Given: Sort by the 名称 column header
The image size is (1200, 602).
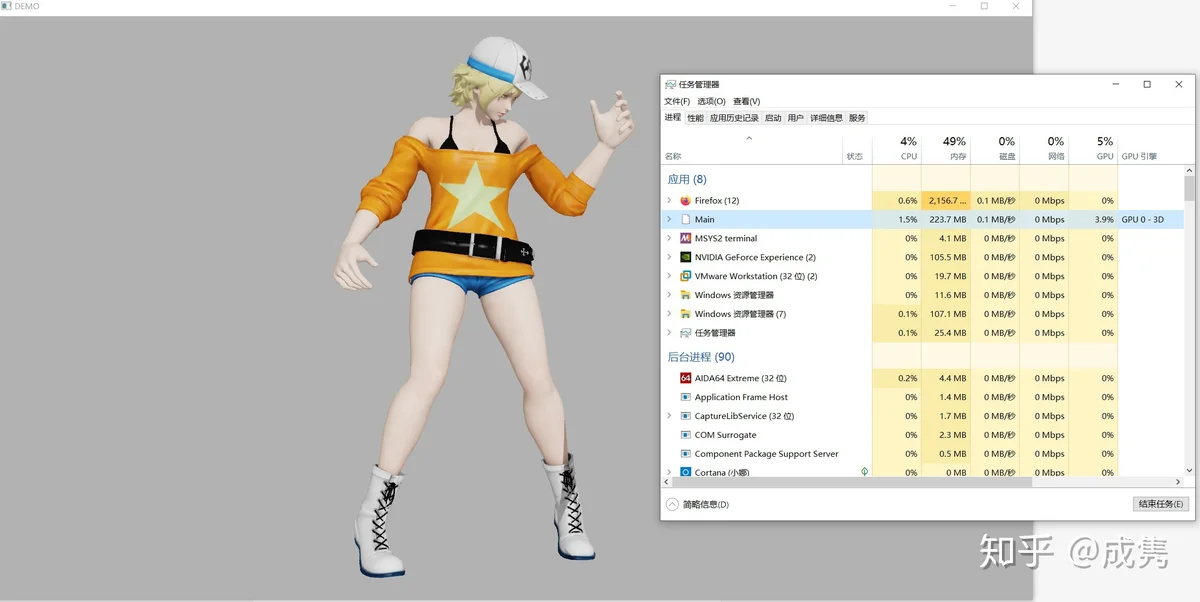Looking at the screenshot, I should point(752,148).
